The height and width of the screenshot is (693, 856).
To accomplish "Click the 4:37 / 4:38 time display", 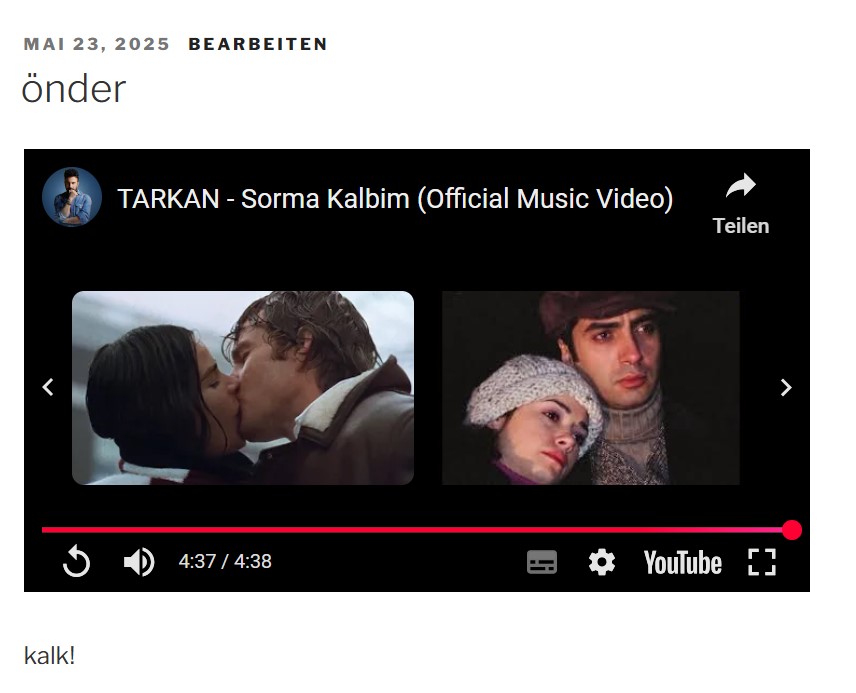I will tap(225, 561).
